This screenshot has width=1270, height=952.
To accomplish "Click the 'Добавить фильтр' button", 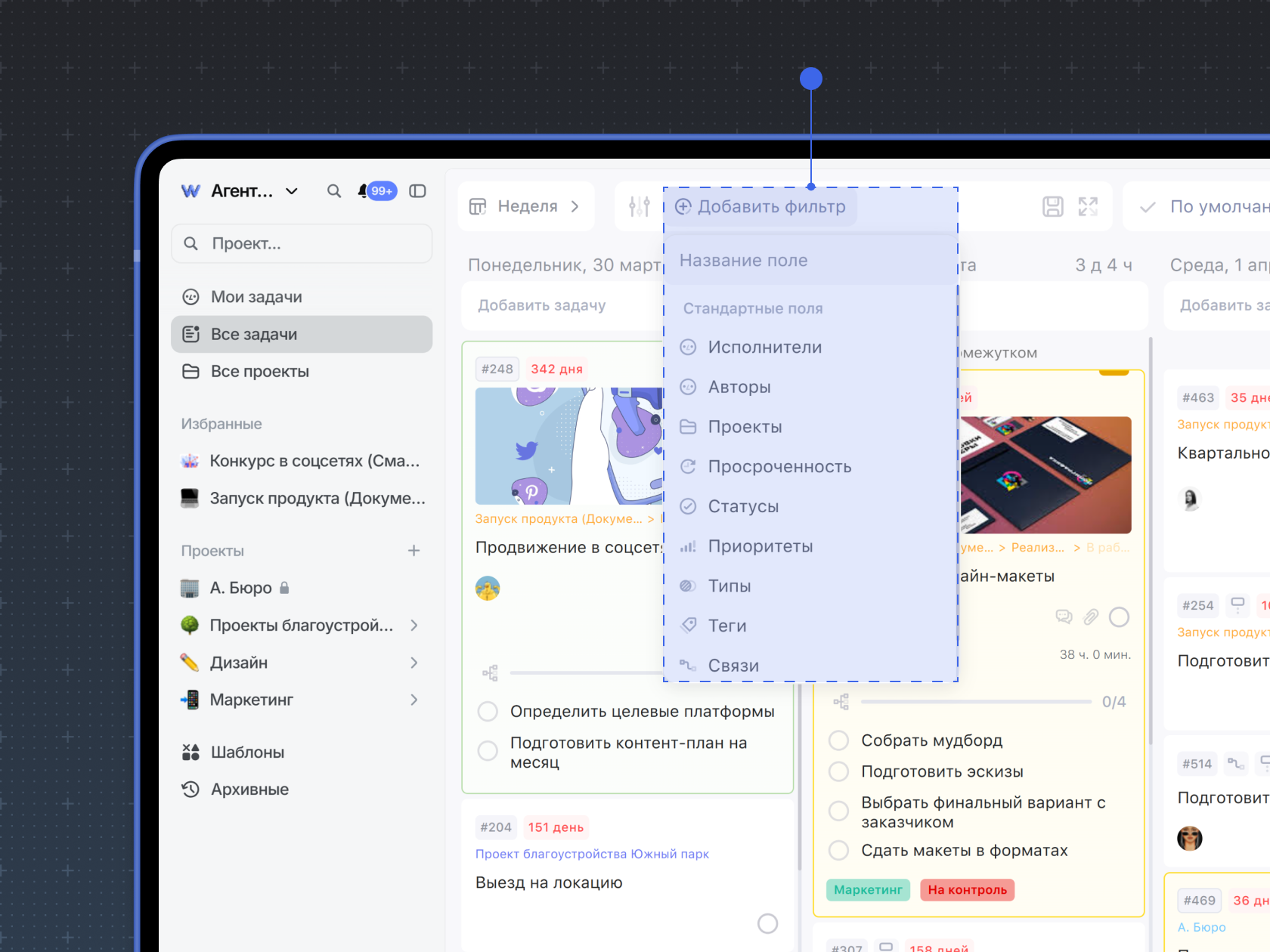I will [760, 207].
